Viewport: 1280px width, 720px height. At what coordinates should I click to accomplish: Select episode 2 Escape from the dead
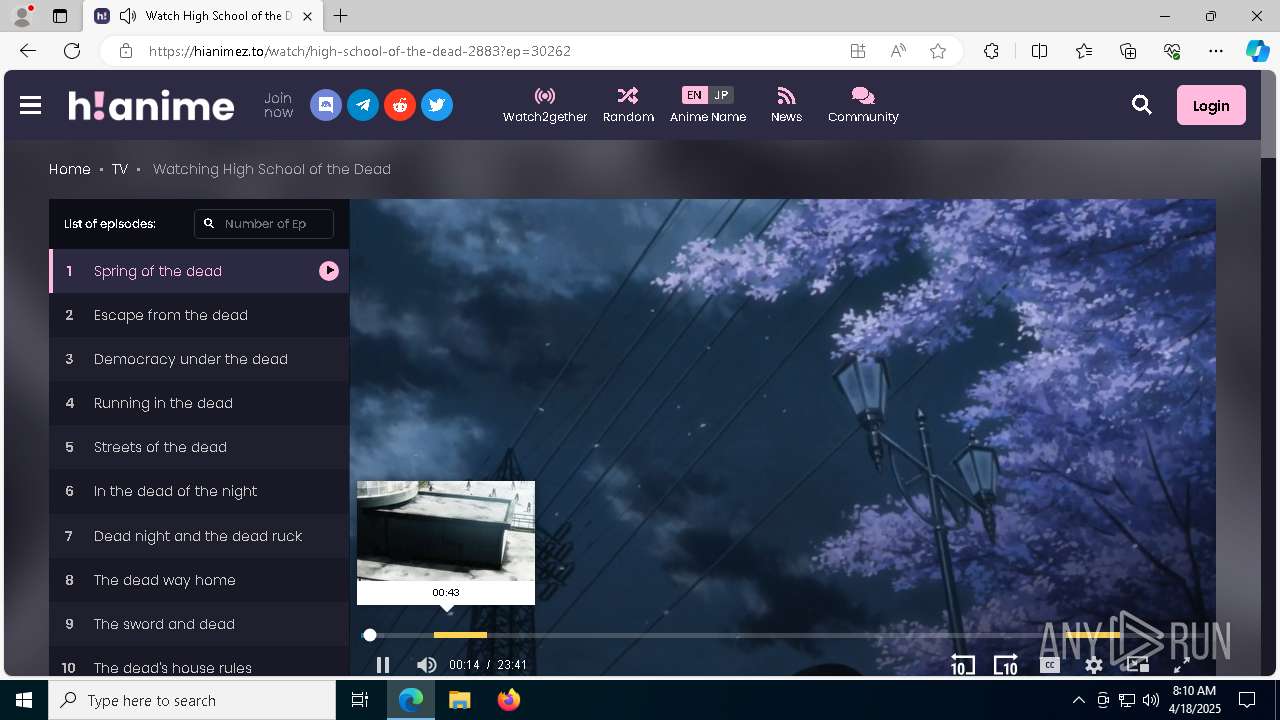pyautogui.click(x=199, y=315)
